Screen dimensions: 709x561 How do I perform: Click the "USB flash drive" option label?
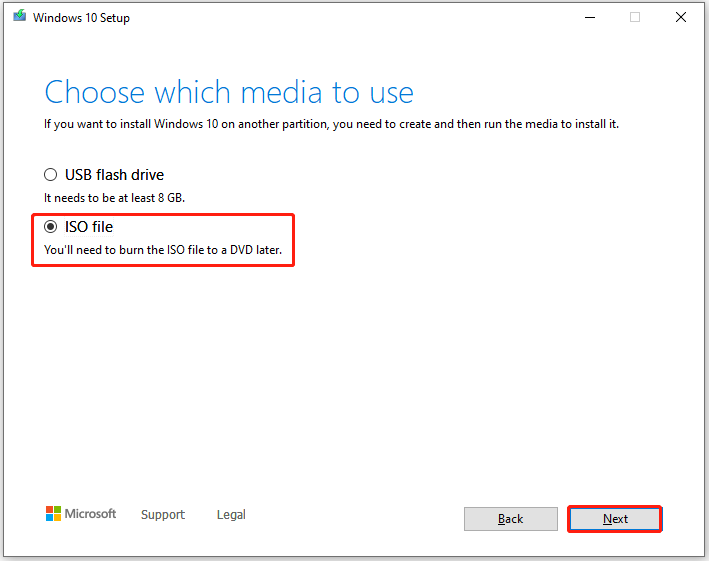pyautogui.click(x=114, y=175)
